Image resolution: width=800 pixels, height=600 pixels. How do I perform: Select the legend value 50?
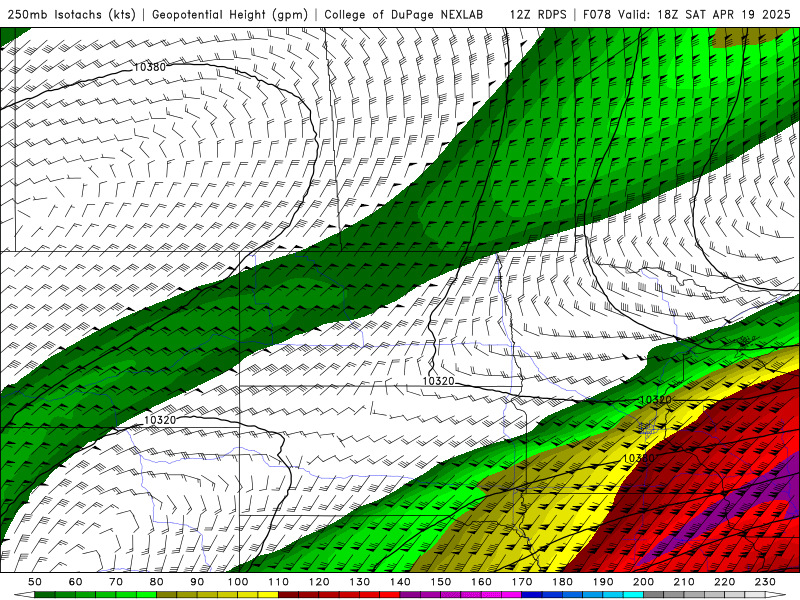(x=35, y=582)
